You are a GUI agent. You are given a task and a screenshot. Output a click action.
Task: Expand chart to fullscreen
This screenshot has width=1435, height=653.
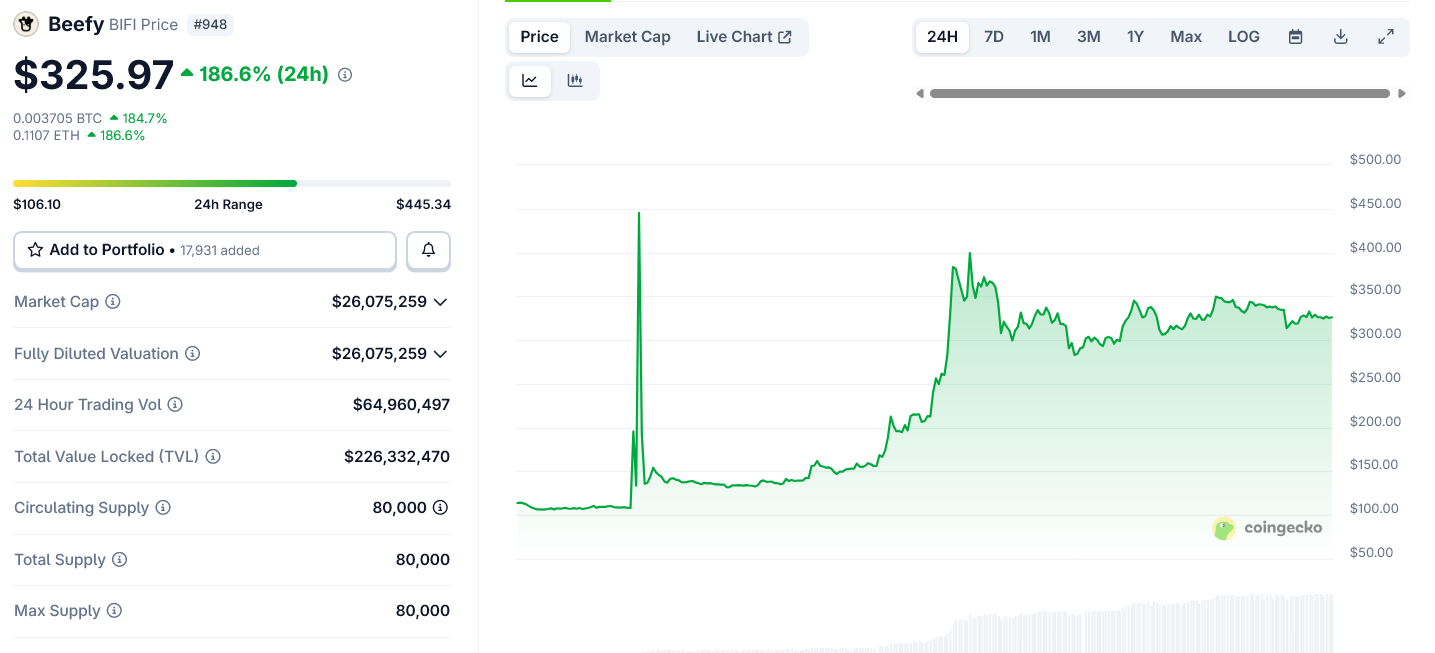coord(1386,37)
